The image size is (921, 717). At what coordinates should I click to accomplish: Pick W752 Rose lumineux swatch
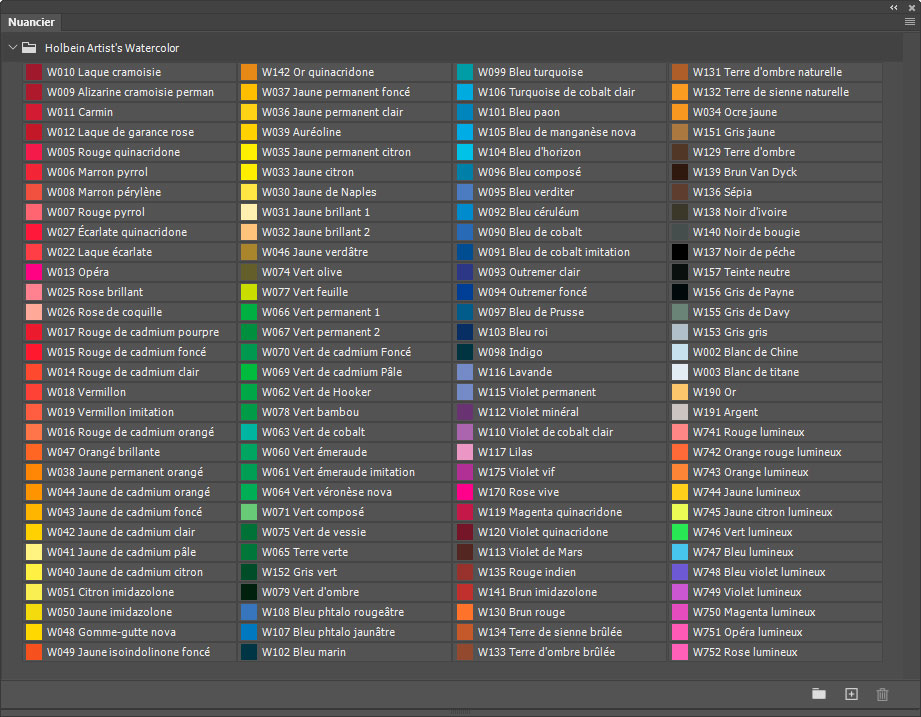[680, 652]
